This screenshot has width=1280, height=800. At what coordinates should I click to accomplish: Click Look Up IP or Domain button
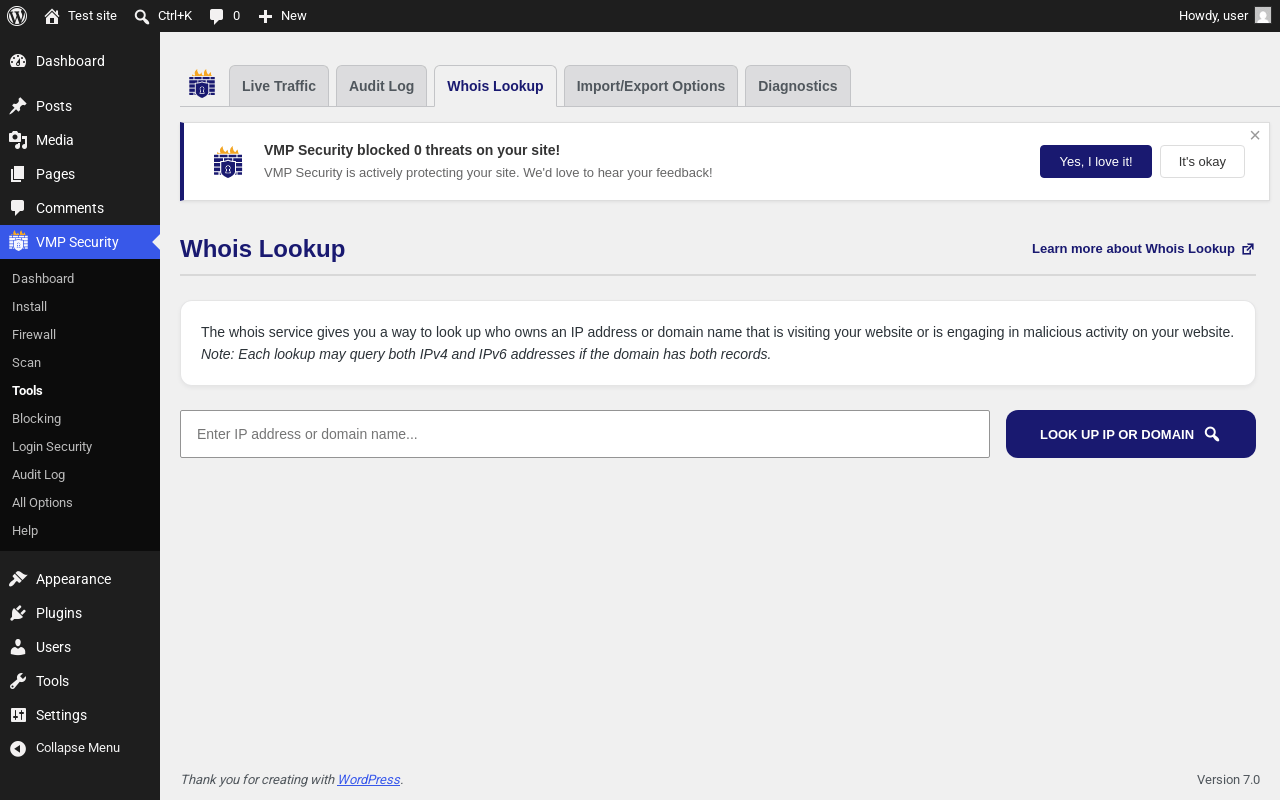[x=1131, y=434]
